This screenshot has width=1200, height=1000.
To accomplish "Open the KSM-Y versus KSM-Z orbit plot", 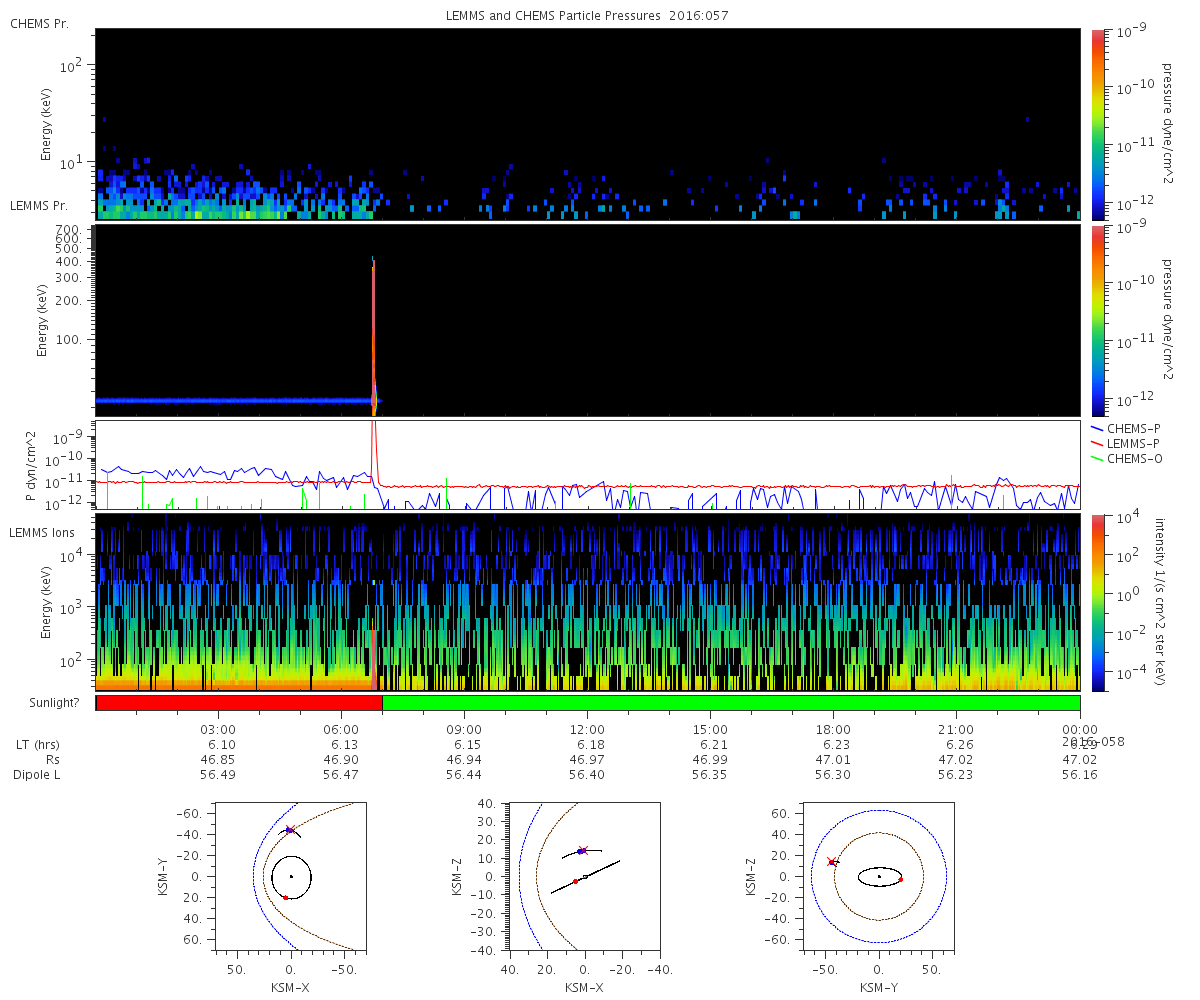I will [x=879, y=875].
